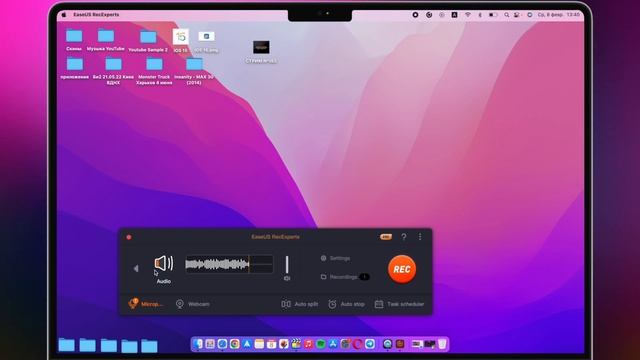Select the 'iOS 15' file on the desktop

coord(180,41)
